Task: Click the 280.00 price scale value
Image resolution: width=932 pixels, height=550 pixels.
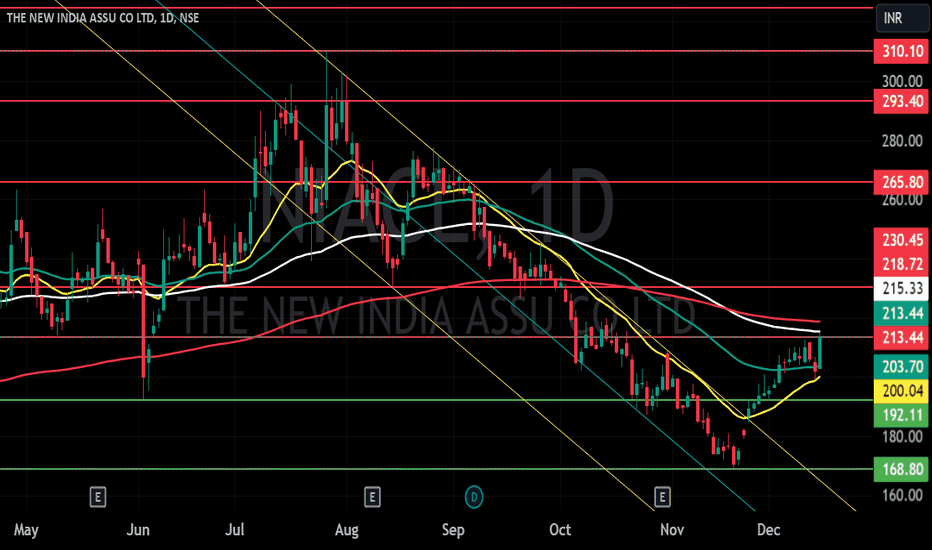Action: [902, 141]
